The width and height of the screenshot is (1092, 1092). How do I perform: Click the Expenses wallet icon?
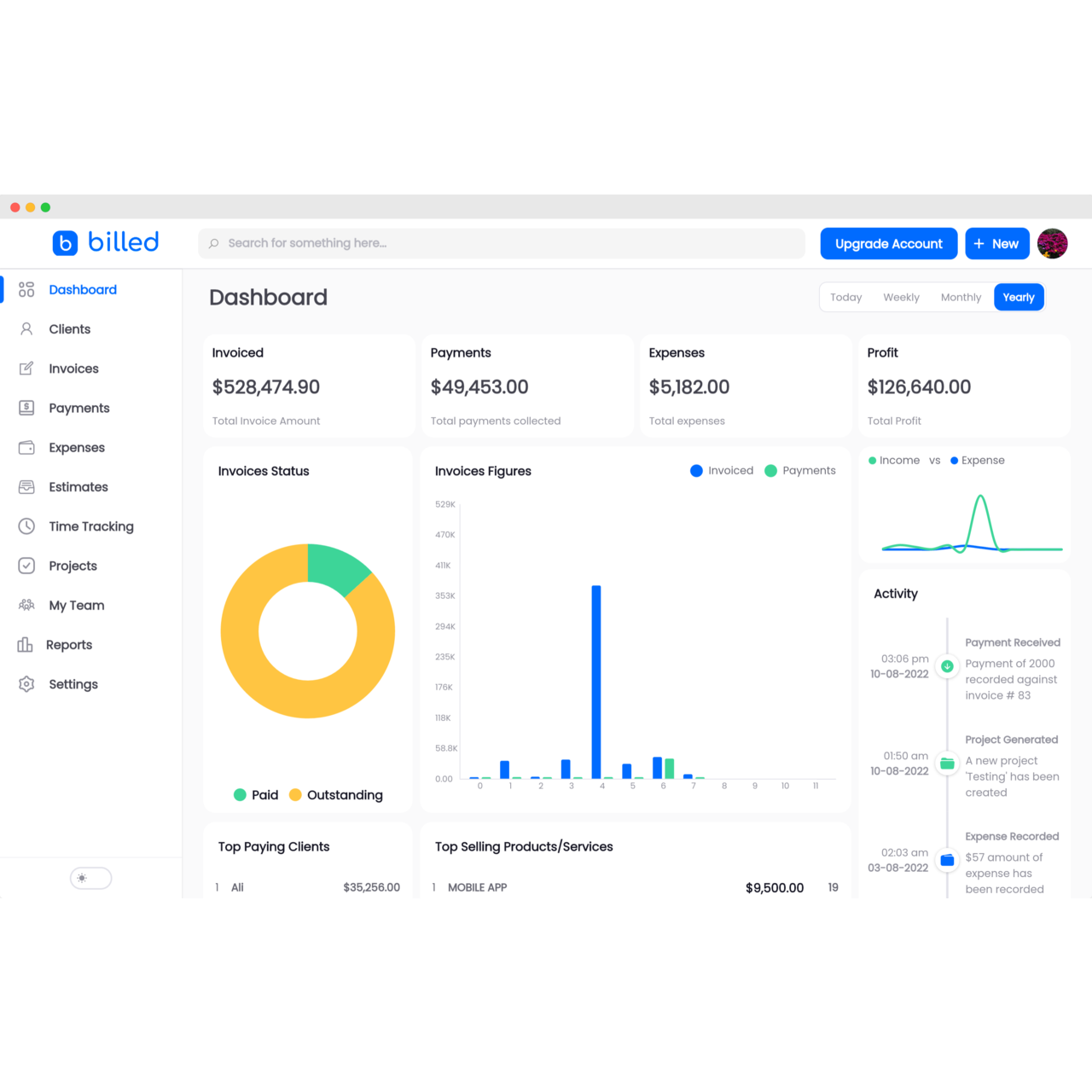[x=26, y=448]
